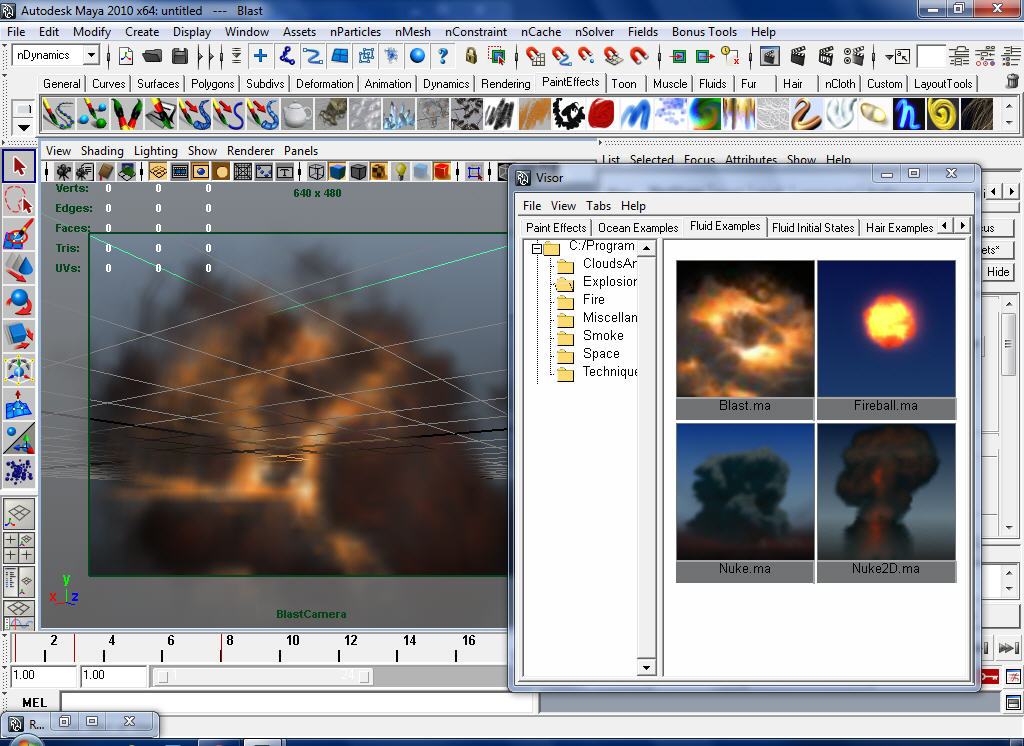Click the time range slider bar
The height and width of the screenshot is (746, 1024).
coord(263,676)
